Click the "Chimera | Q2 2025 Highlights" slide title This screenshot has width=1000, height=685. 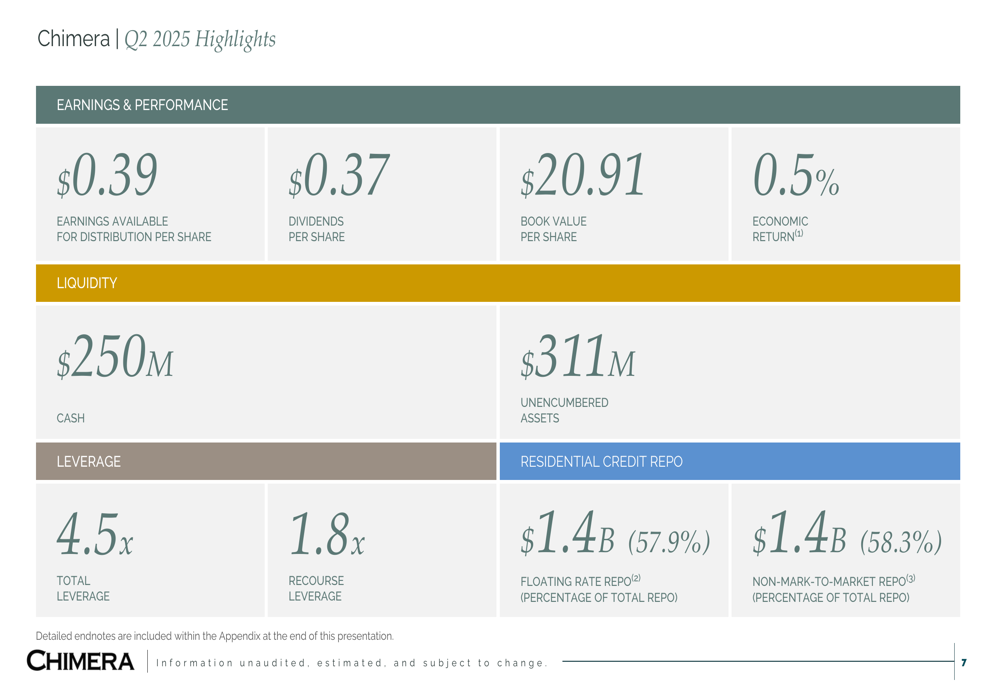[156, 39]
